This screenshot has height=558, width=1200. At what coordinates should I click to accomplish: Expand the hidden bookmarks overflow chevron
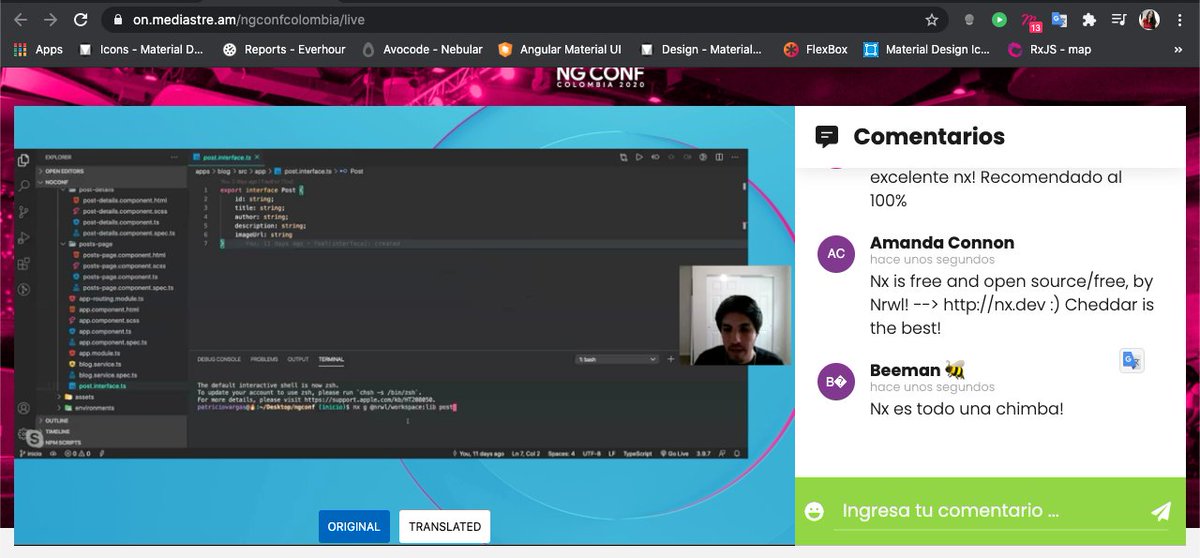tap(1177, 49)
